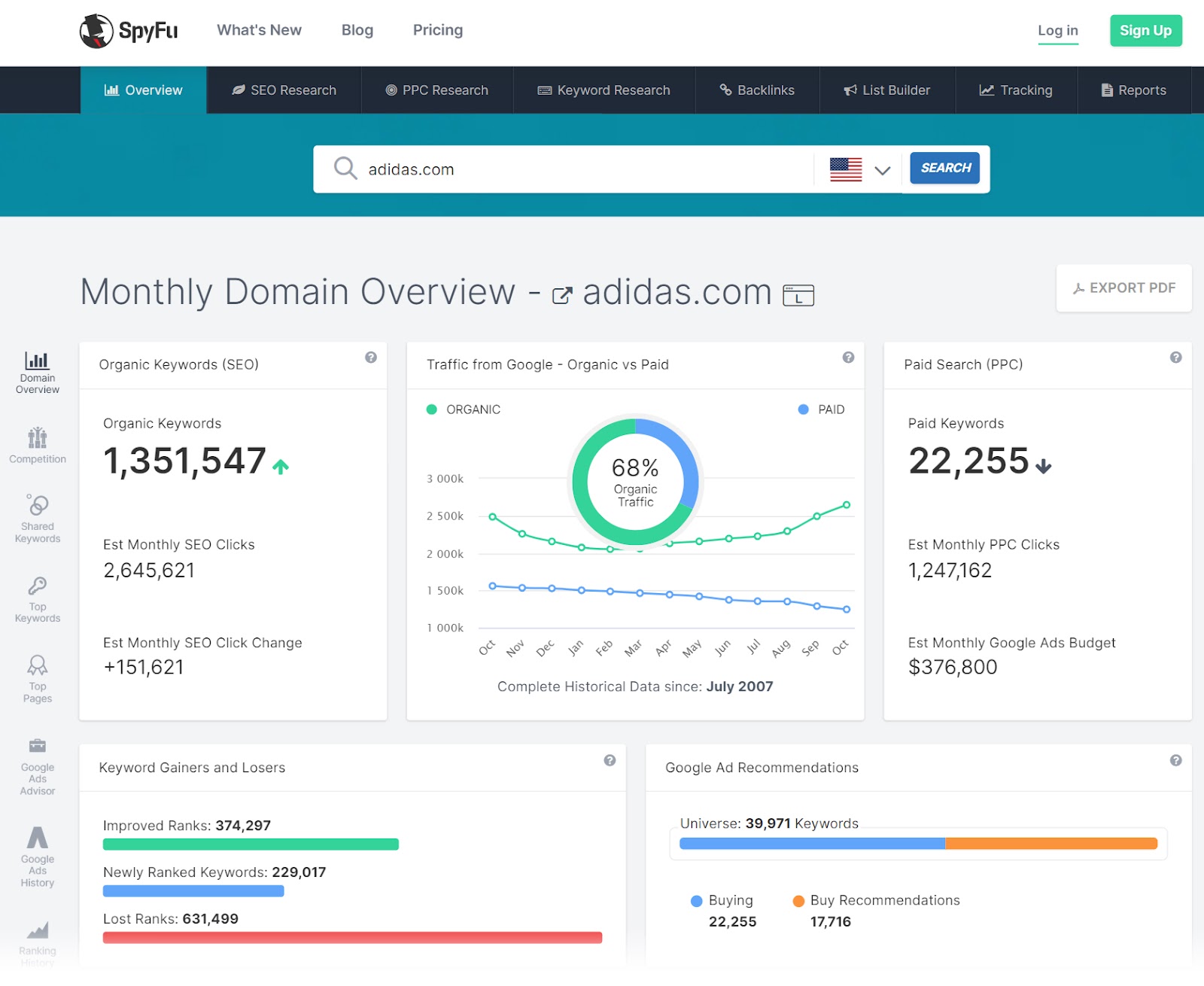
Task: Click the Log in link
Action: [x=1057, y=30]
